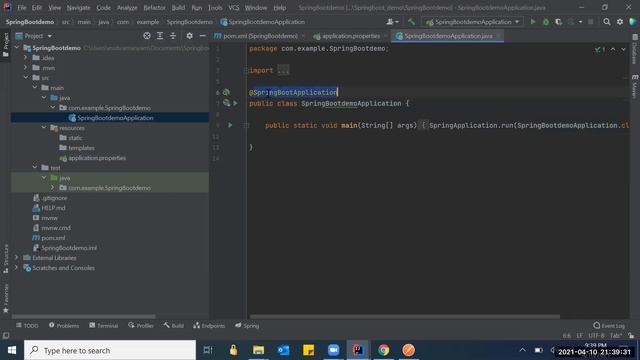Open the run configuration SpringBootdemoApplication dropdown
The width and height of the screenshot is (640, 360).
coord(473,22)
